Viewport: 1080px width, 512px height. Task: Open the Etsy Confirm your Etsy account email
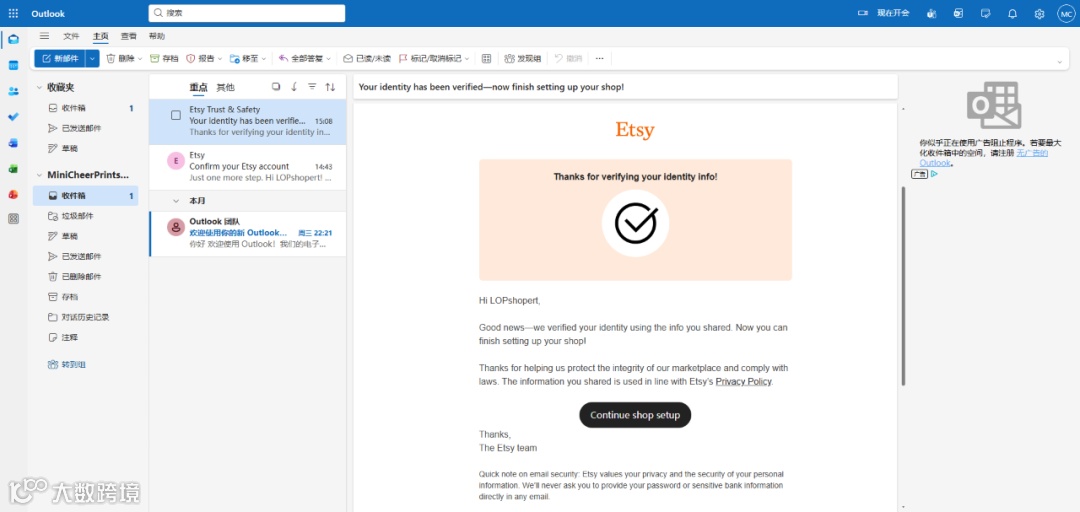[x=248, y=167]
